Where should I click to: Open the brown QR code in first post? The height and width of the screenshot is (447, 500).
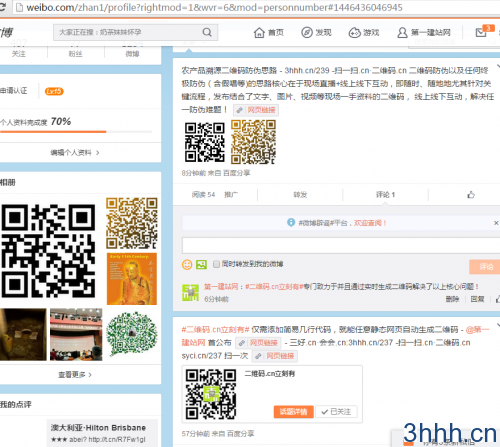(253, 142)
